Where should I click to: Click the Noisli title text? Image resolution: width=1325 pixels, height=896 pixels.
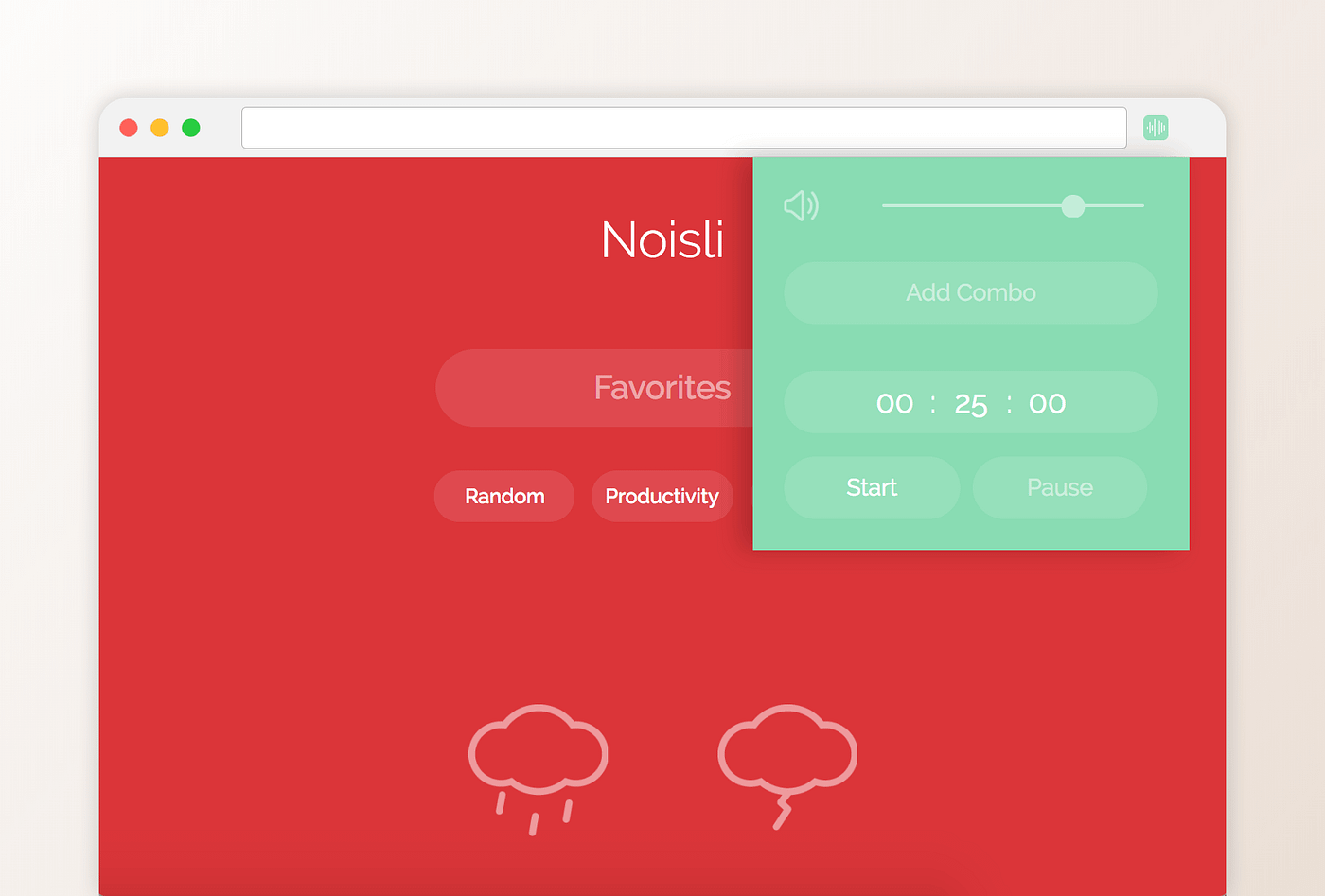pyautogui.click(x=662, y=239)
